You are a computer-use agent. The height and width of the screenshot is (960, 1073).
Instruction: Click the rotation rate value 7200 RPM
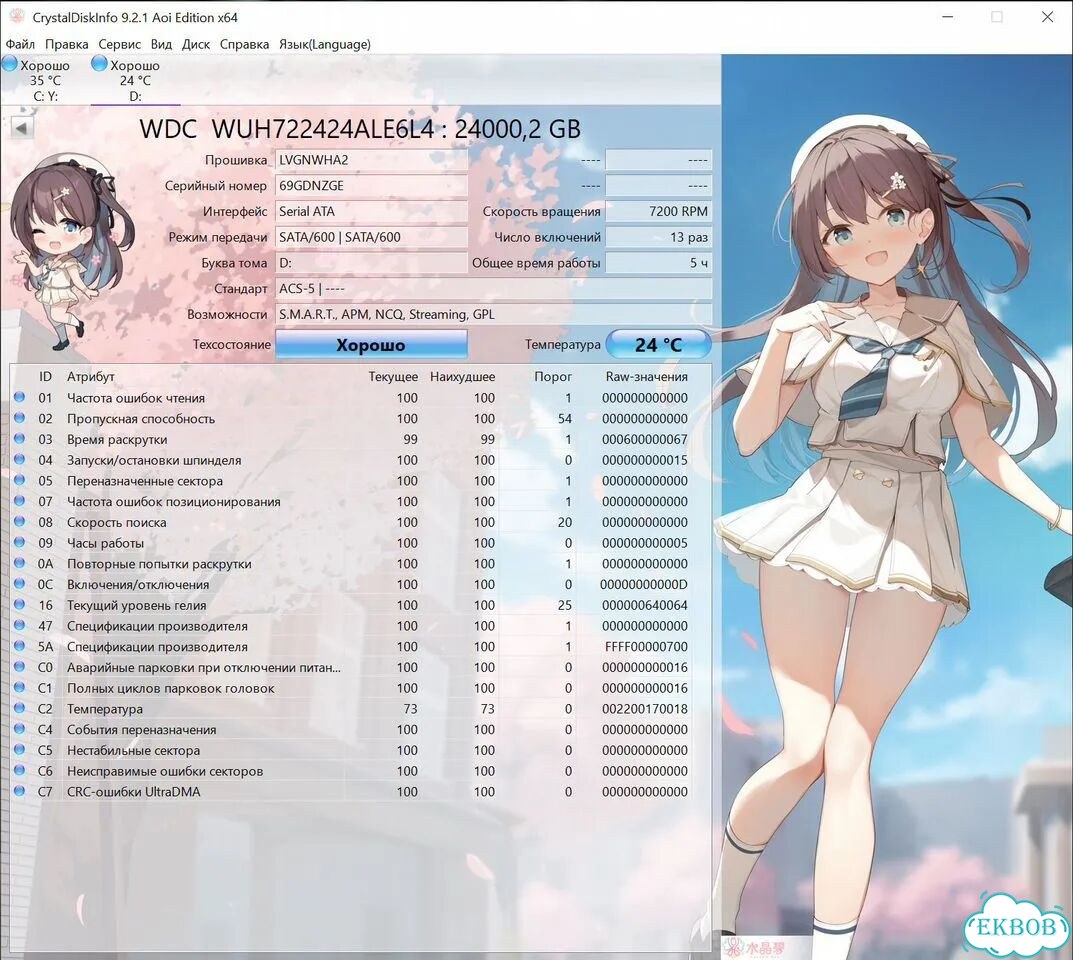(658, 211)
